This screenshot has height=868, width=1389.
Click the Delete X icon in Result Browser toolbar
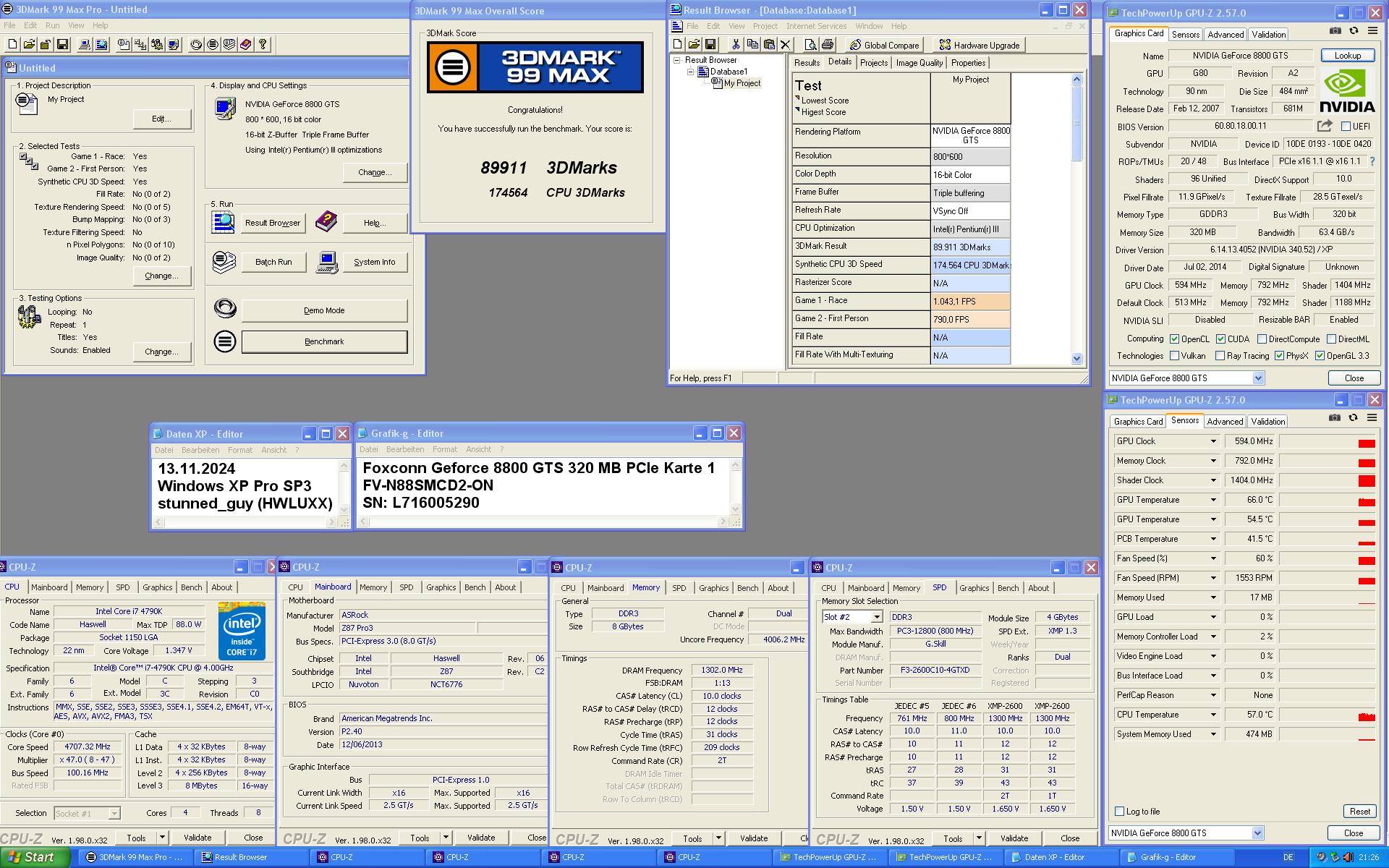tap(786, 45)
